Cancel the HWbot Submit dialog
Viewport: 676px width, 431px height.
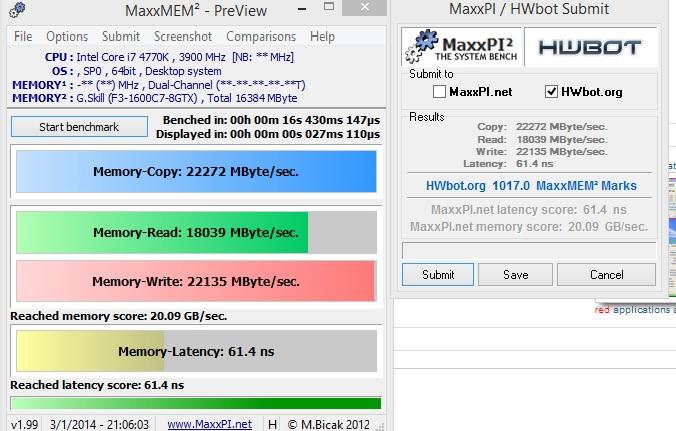pyautogui.click(x=606, y=275)
